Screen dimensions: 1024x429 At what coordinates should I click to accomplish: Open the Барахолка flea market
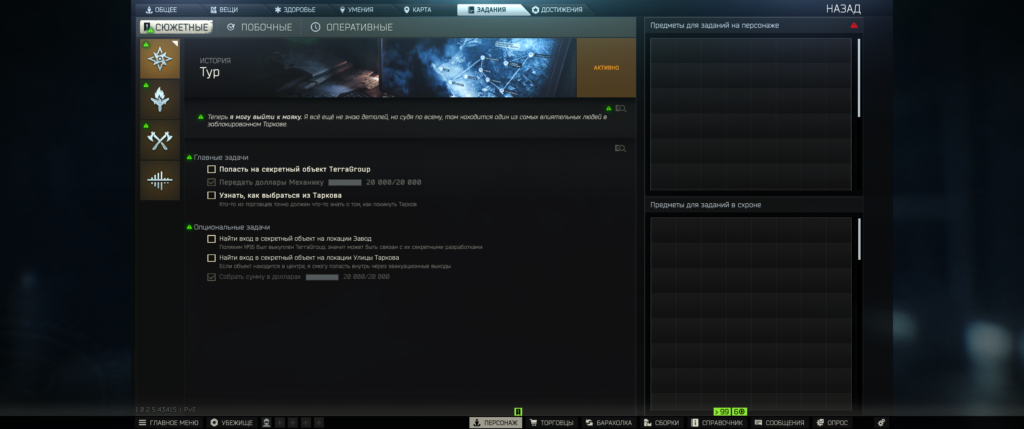pos(608,423)
